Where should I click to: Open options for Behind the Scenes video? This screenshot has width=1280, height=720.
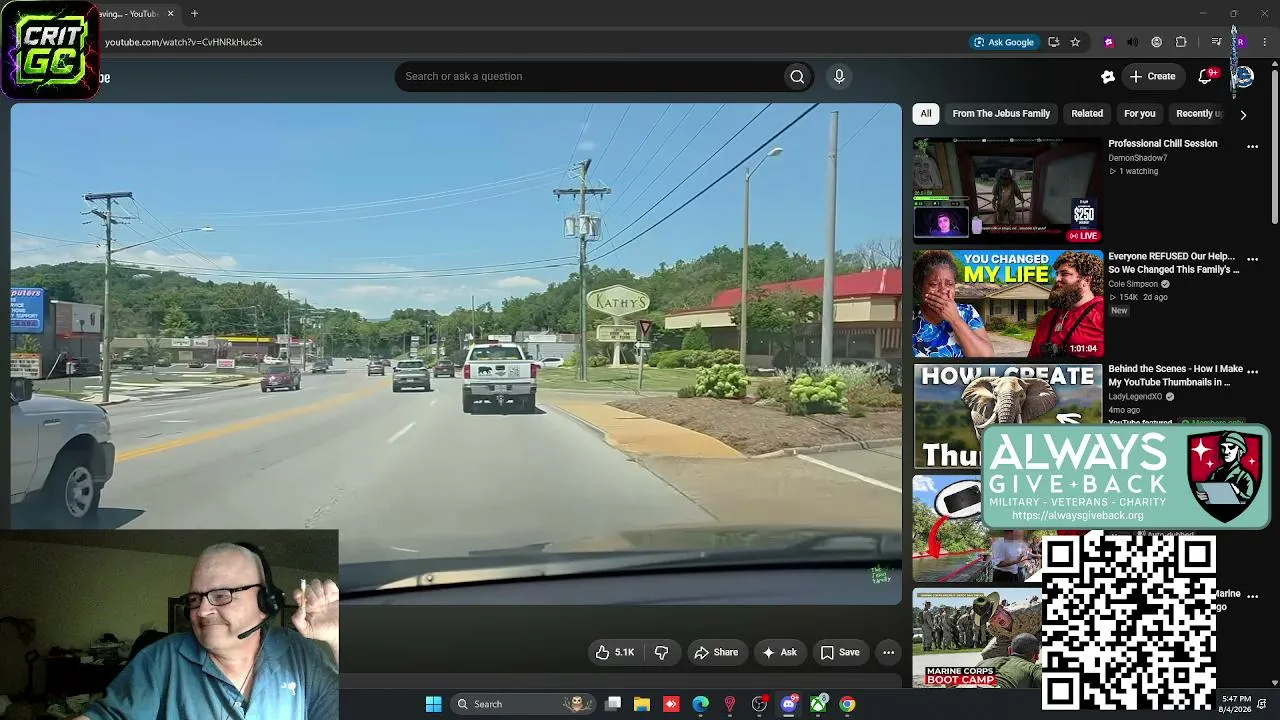click(1252, 371)
